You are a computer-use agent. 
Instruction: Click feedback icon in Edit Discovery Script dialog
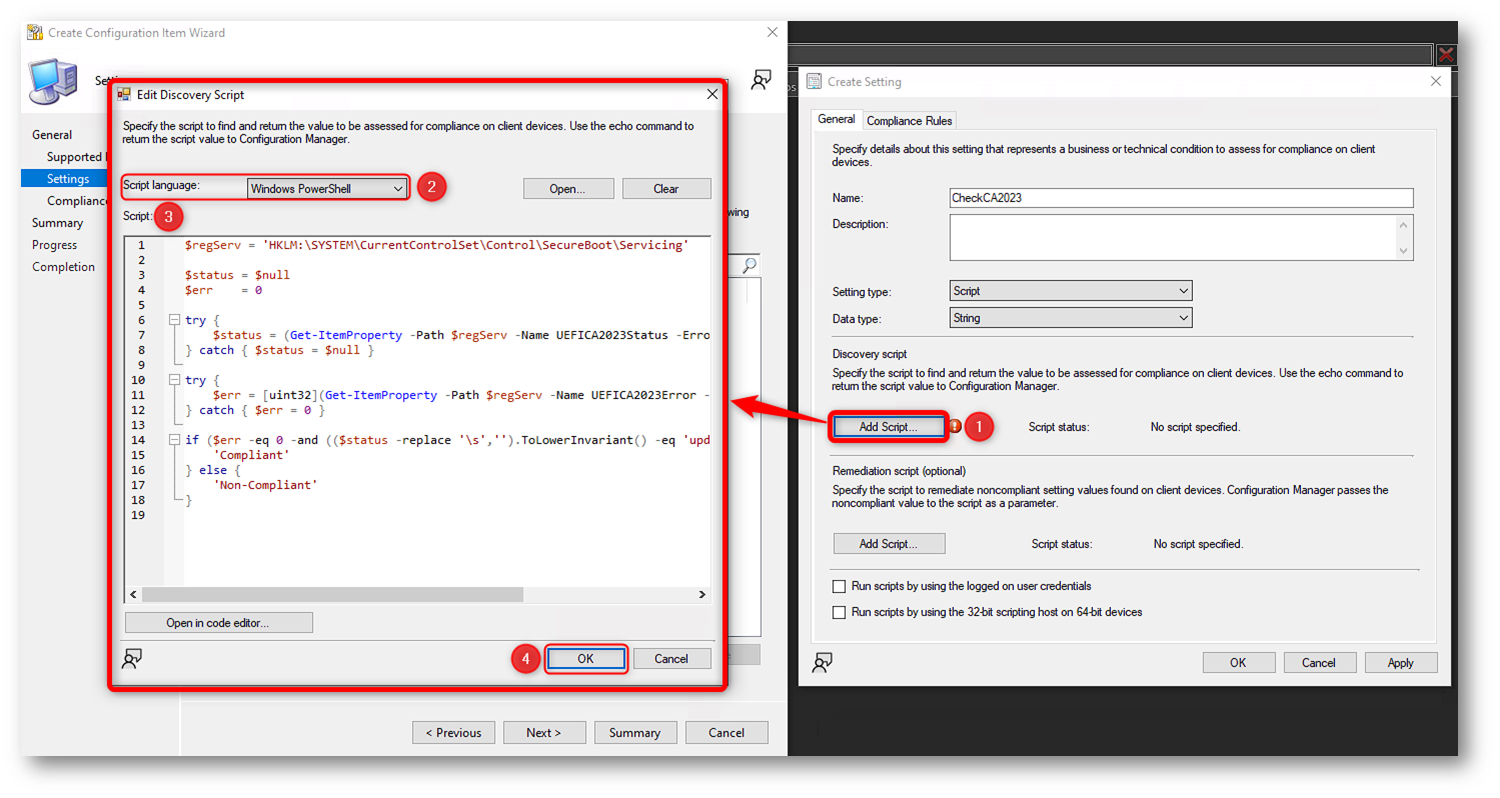click(x=131, y=658)
